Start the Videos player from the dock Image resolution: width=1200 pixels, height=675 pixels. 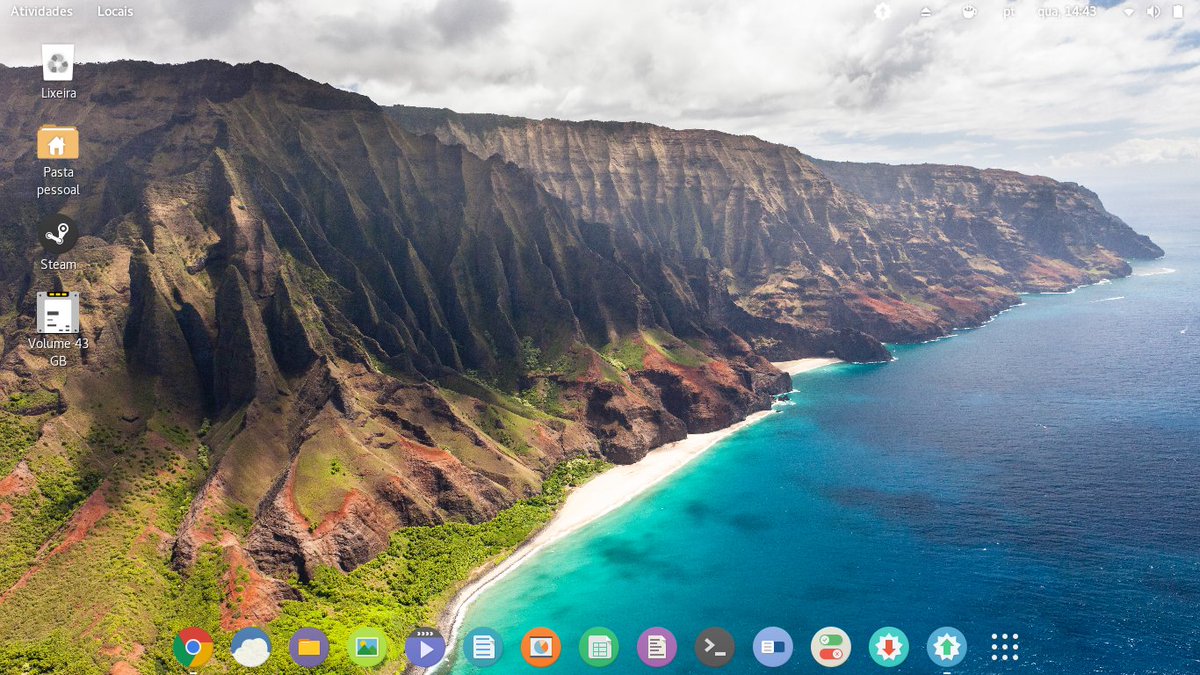424,647
